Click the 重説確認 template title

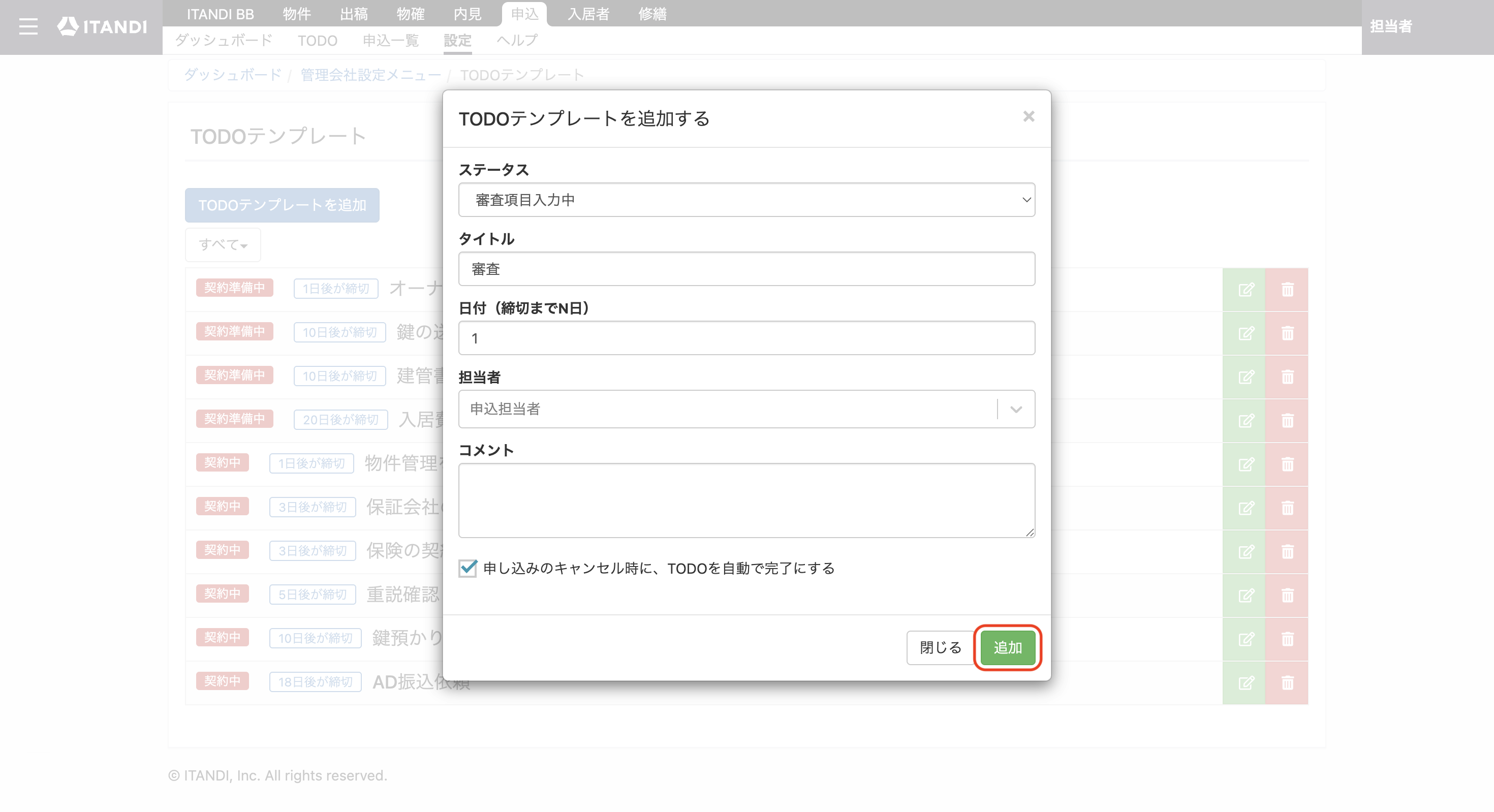[402, 595]
